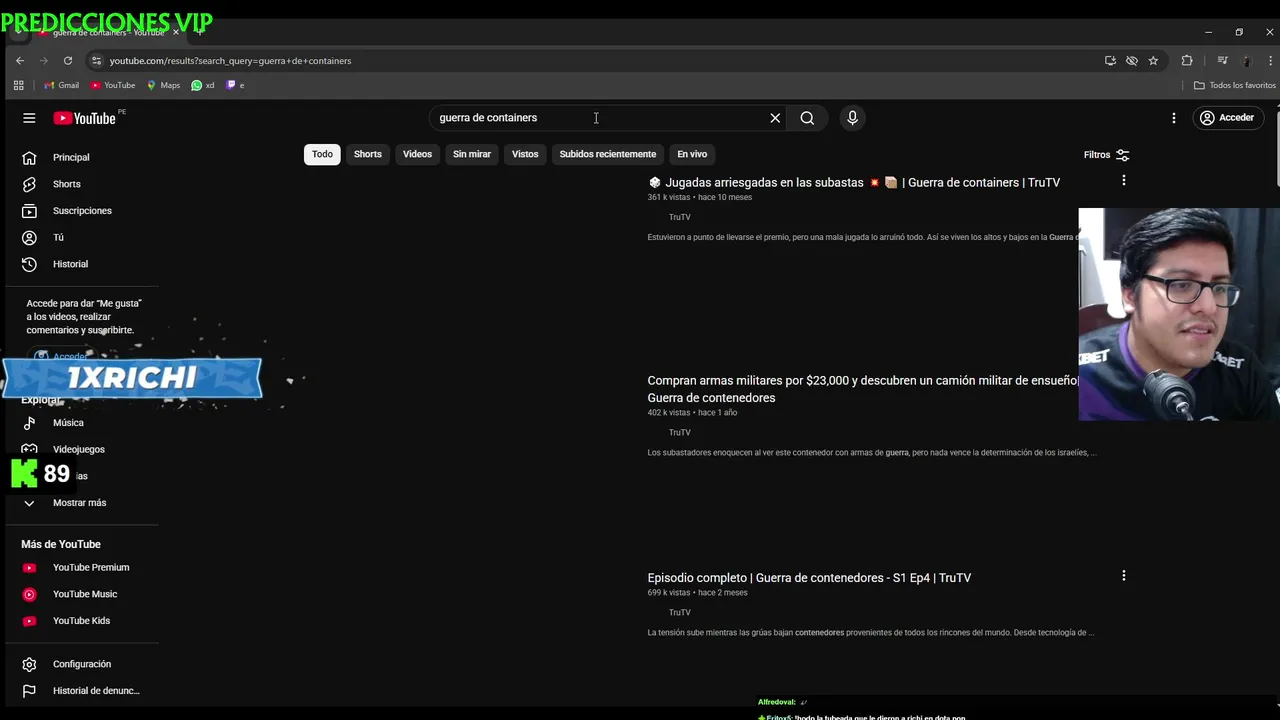Viewport: 1280px width, 720px height.
Task: Open the YouTube hamburger guide menu
Action: tap(29, 118)
